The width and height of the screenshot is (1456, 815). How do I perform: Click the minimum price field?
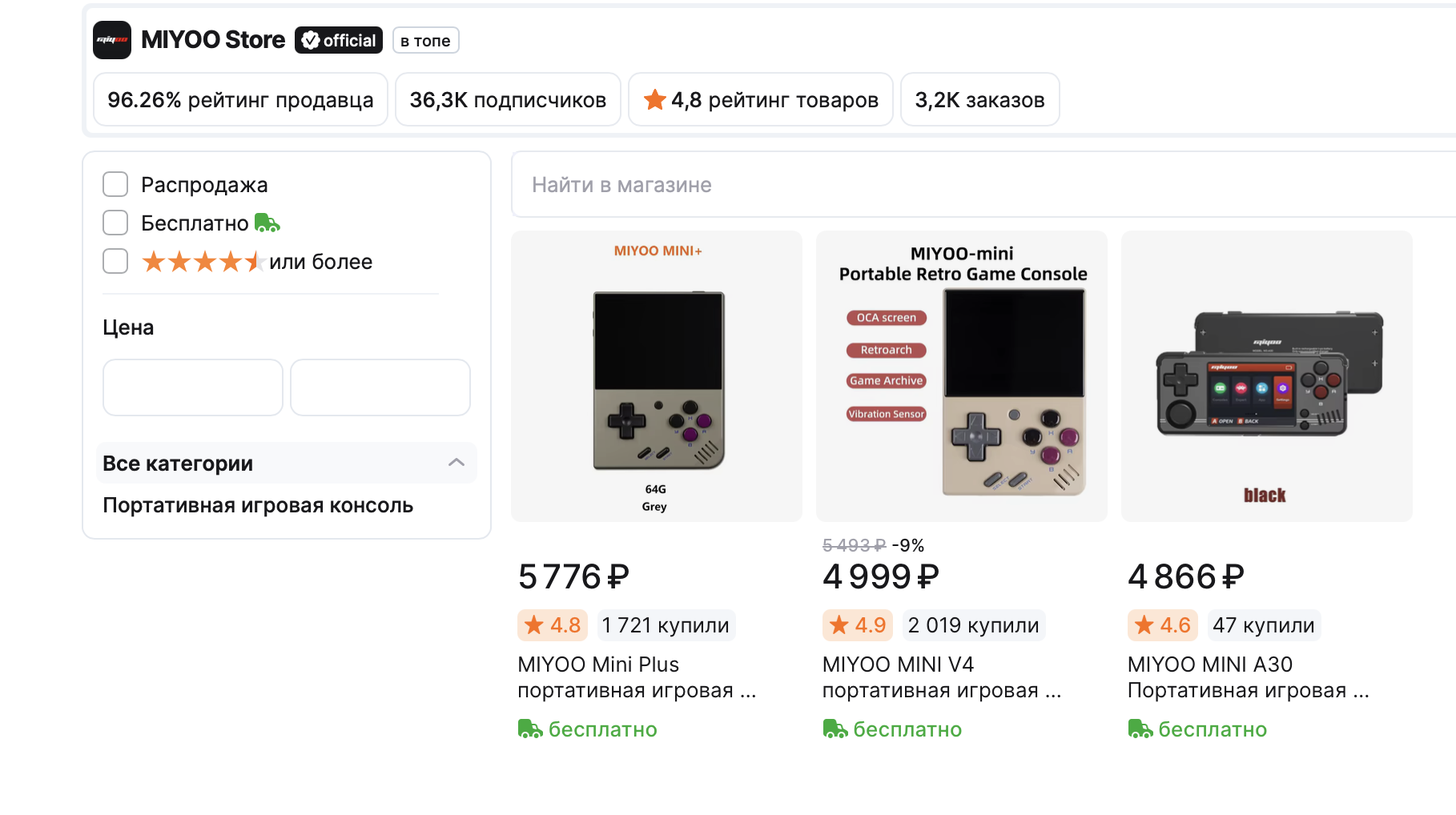coord(193,387)
